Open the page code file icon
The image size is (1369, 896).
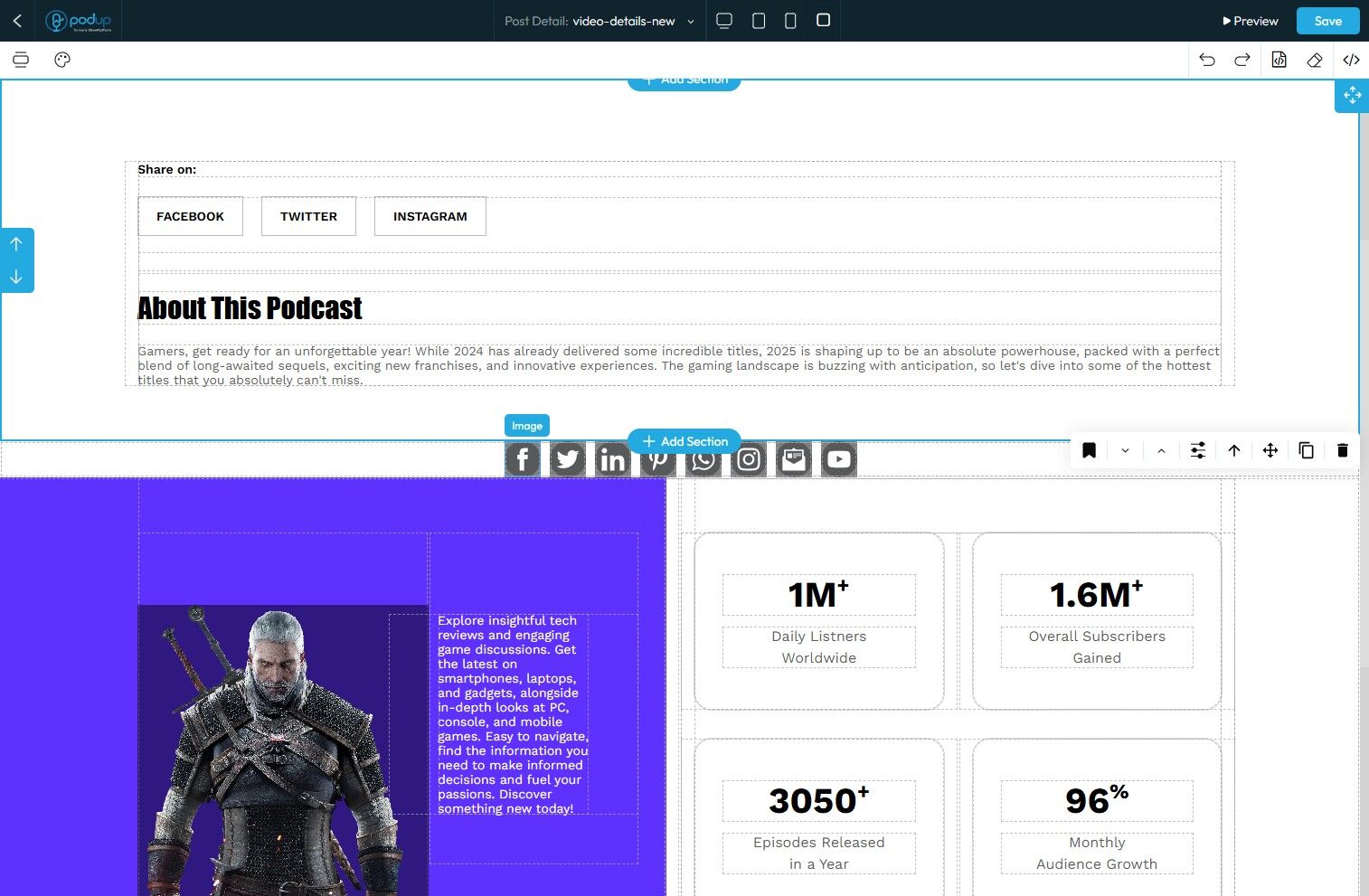[x=1279, y=60]
